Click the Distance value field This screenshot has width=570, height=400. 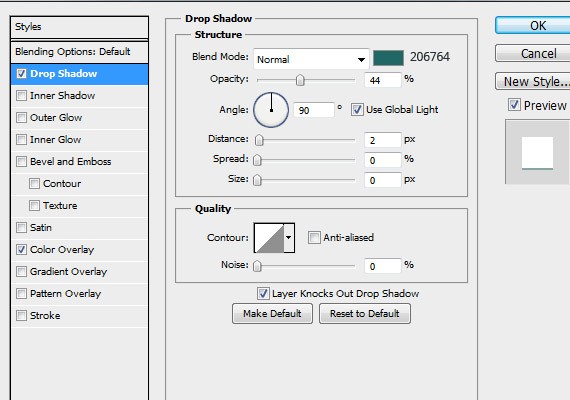383,140
